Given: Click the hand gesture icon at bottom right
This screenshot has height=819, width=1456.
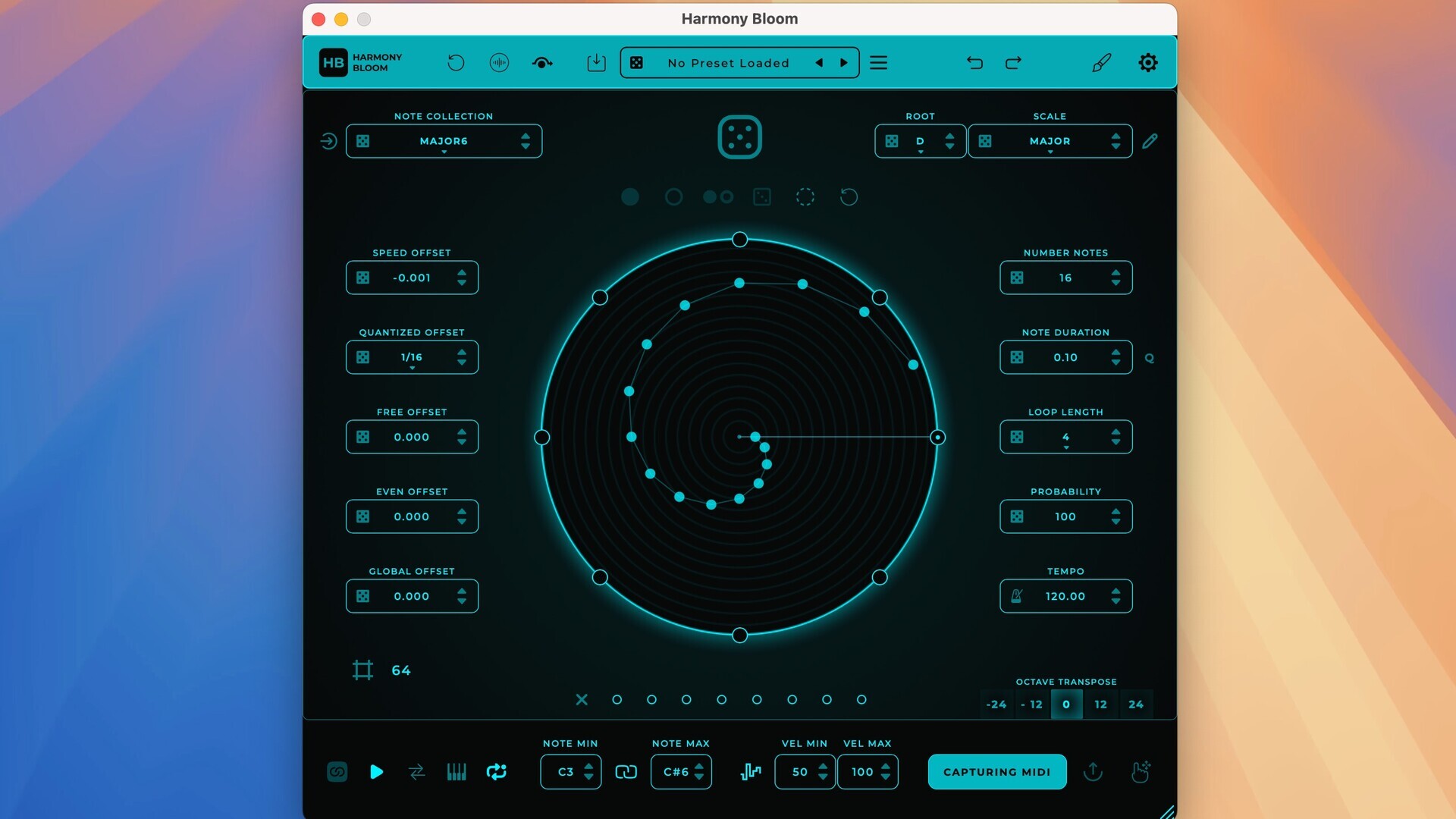Looking at the screenshot, I should click(x=1140, y=772).
